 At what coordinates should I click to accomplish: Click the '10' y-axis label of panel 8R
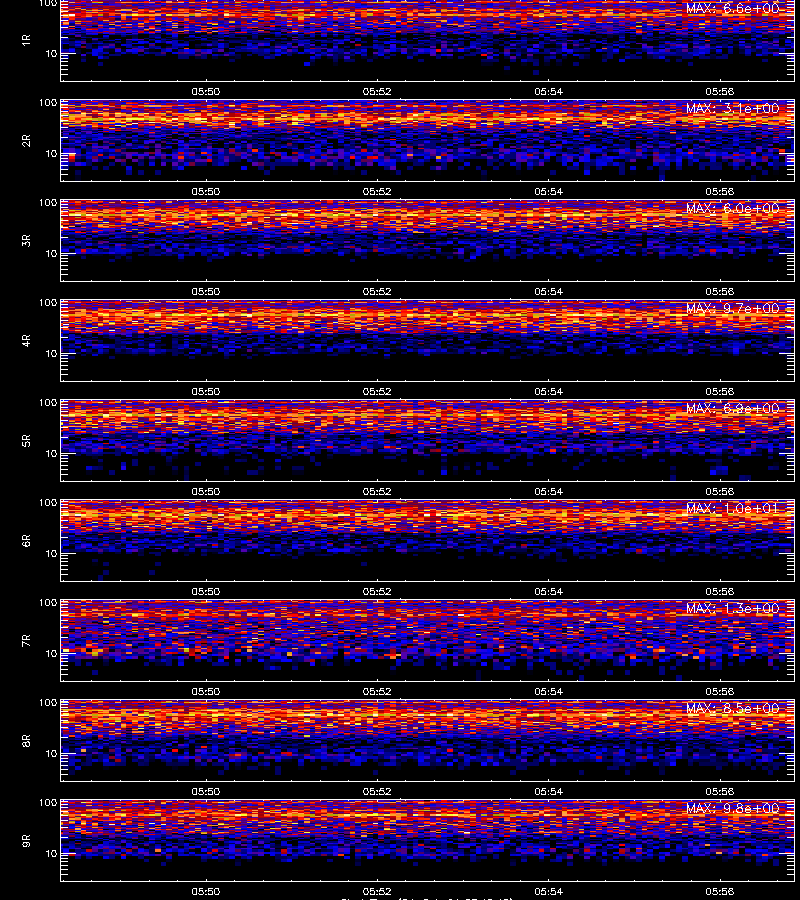tap(51, 754)
